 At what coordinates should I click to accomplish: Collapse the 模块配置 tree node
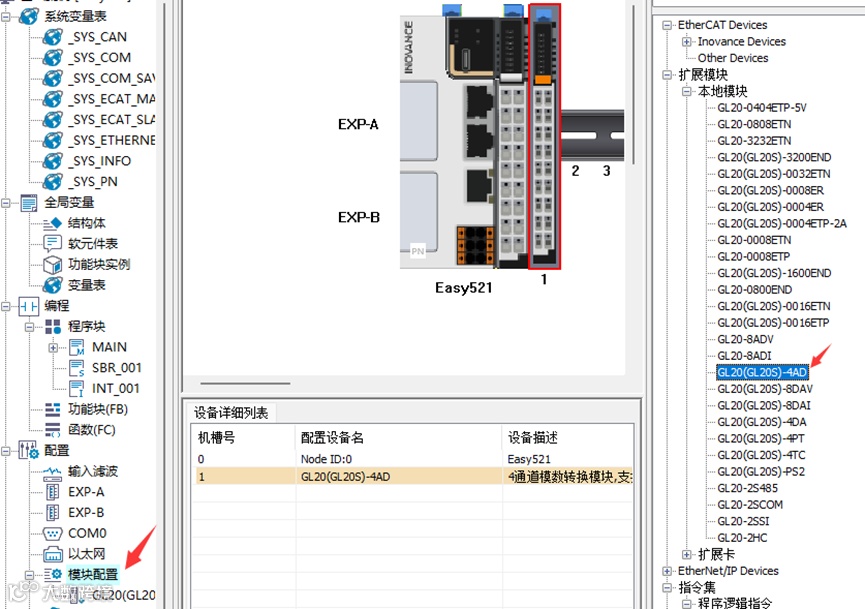pos(29,575)
